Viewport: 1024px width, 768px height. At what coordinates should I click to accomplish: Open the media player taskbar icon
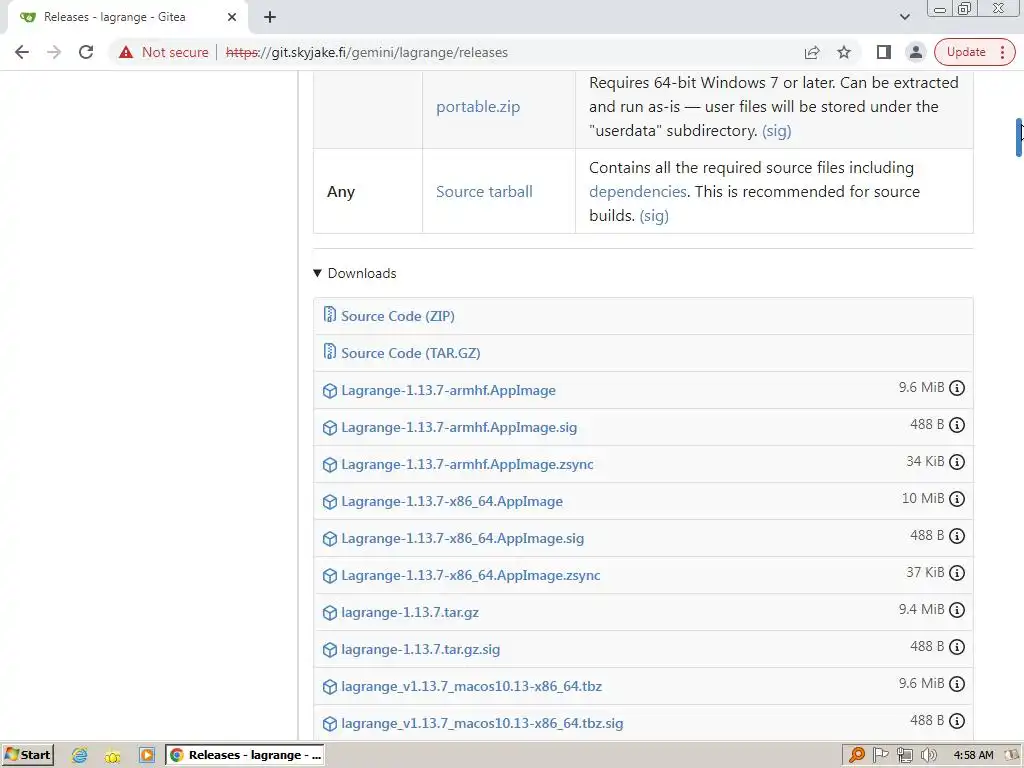(x=147, y=755)
